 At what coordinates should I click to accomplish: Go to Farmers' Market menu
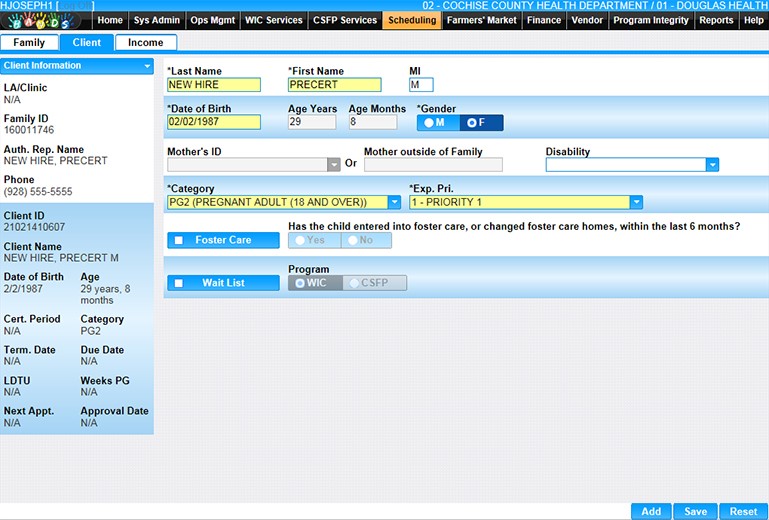coord(481,20)
